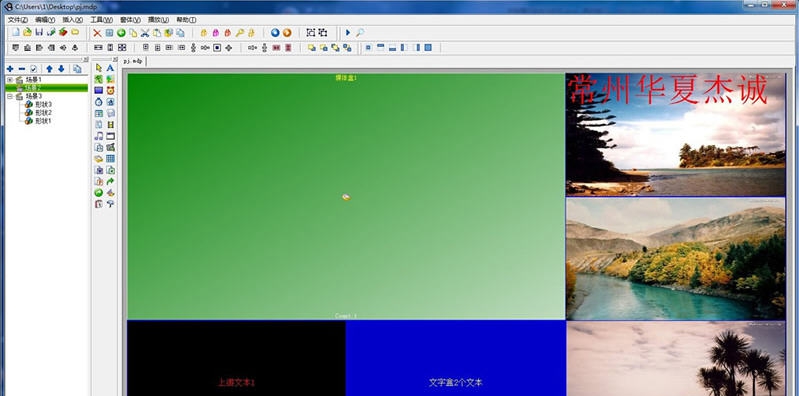The width and height of the screenshot is (799, 396).
Task: Click the red X delete icon
Action: (97, 33)
